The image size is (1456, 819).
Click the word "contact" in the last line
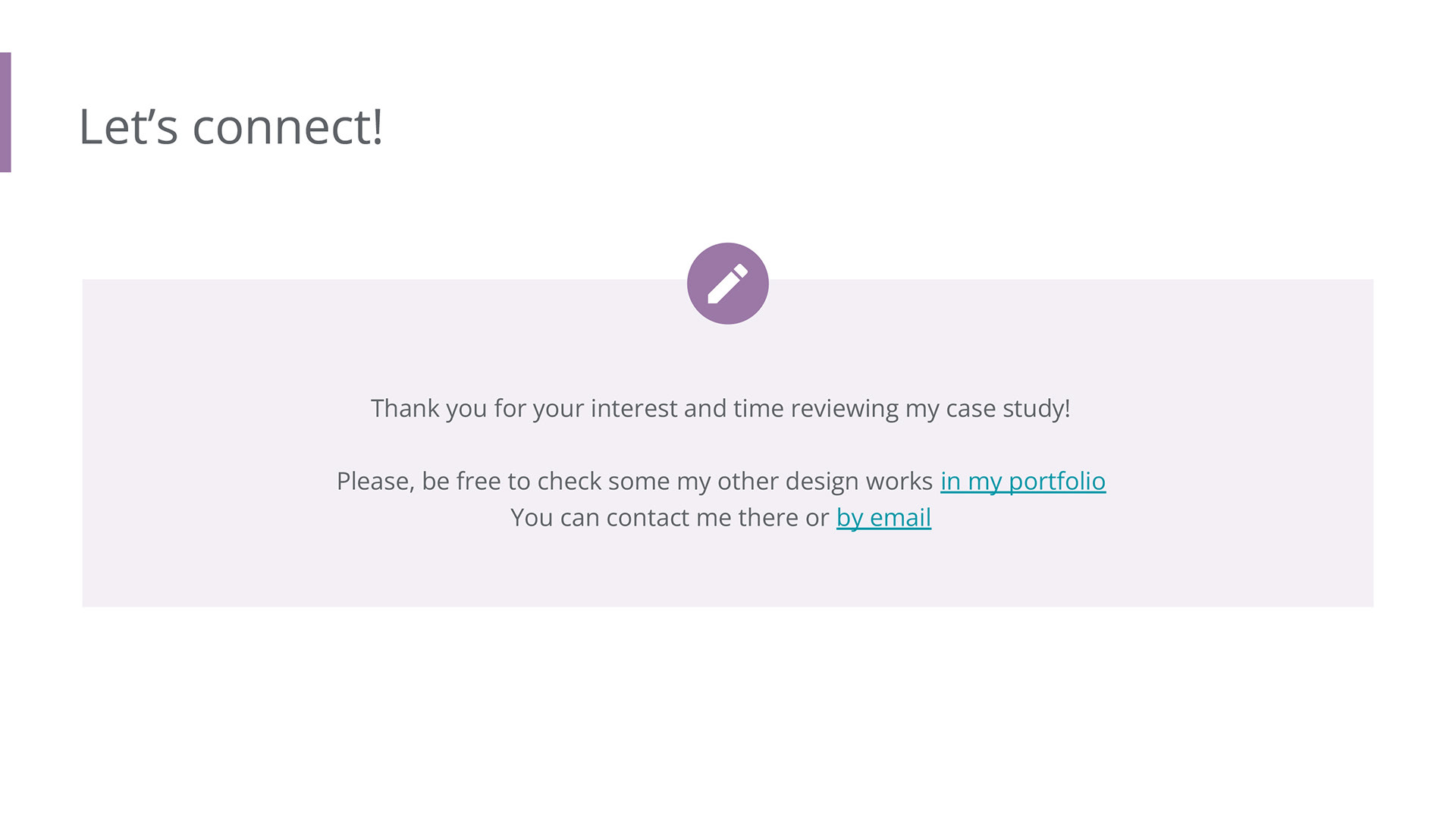[648, 518]
